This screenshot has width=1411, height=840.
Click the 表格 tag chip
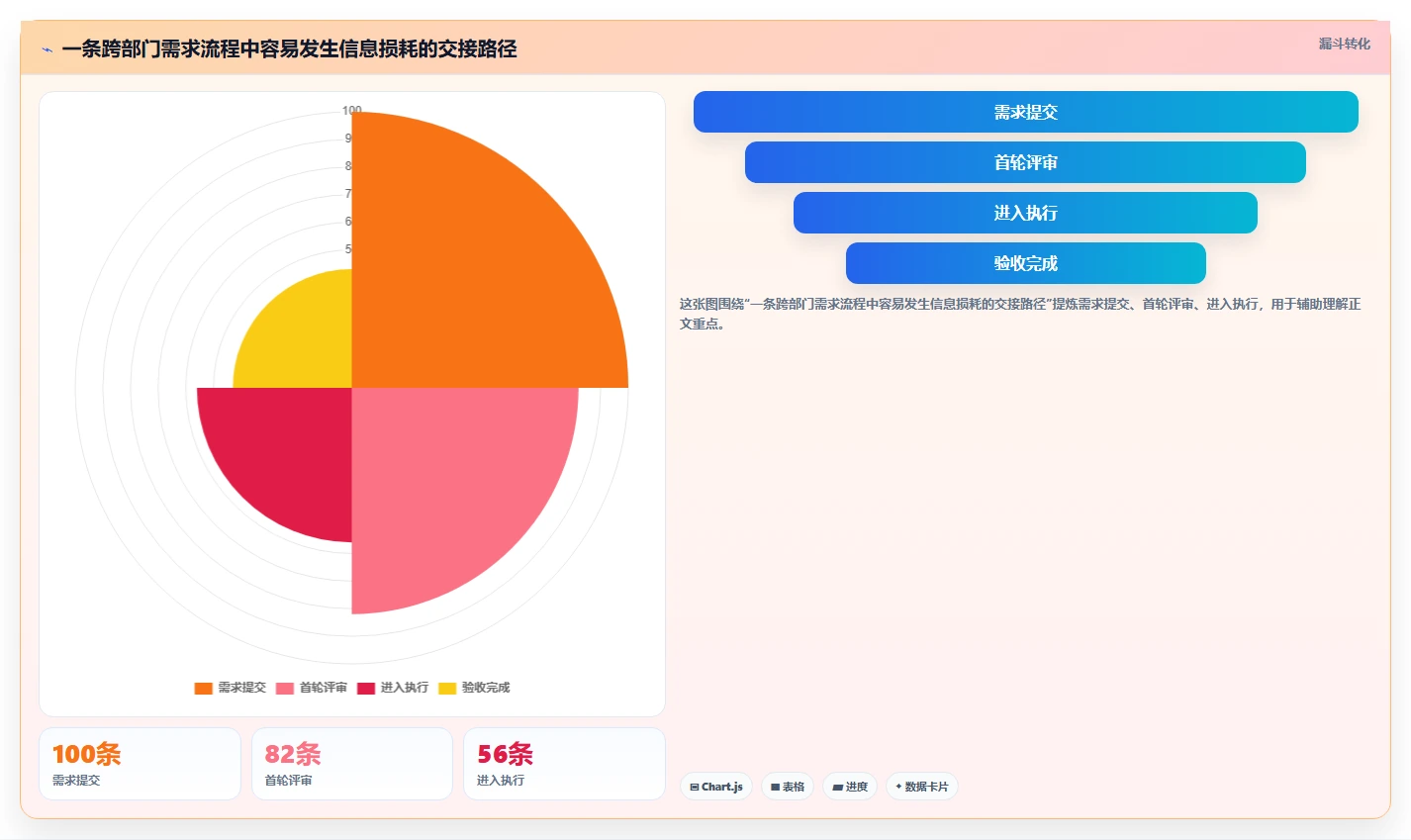pyautogui.click(x=787, y=787)
